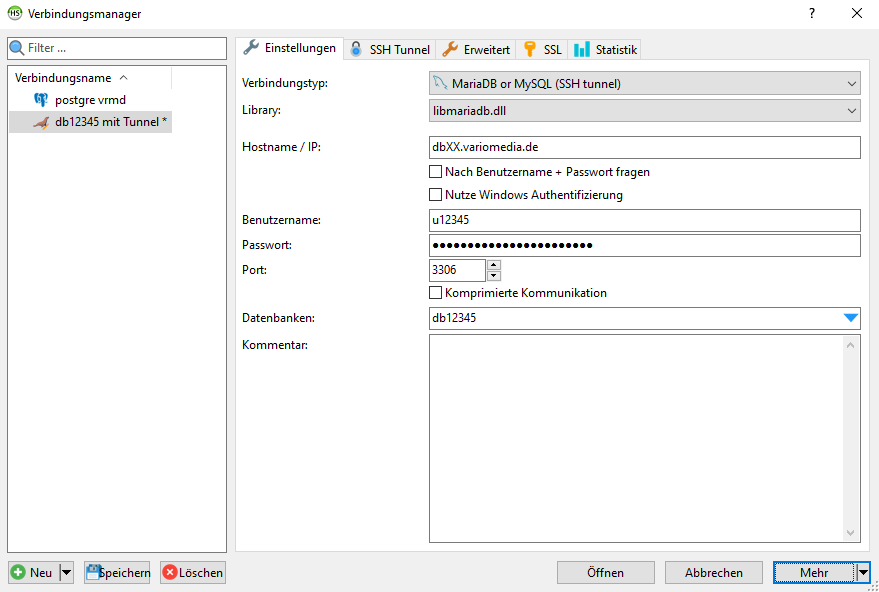
Task: Switch to the SSH Tunnel tab
Action: 390,49
